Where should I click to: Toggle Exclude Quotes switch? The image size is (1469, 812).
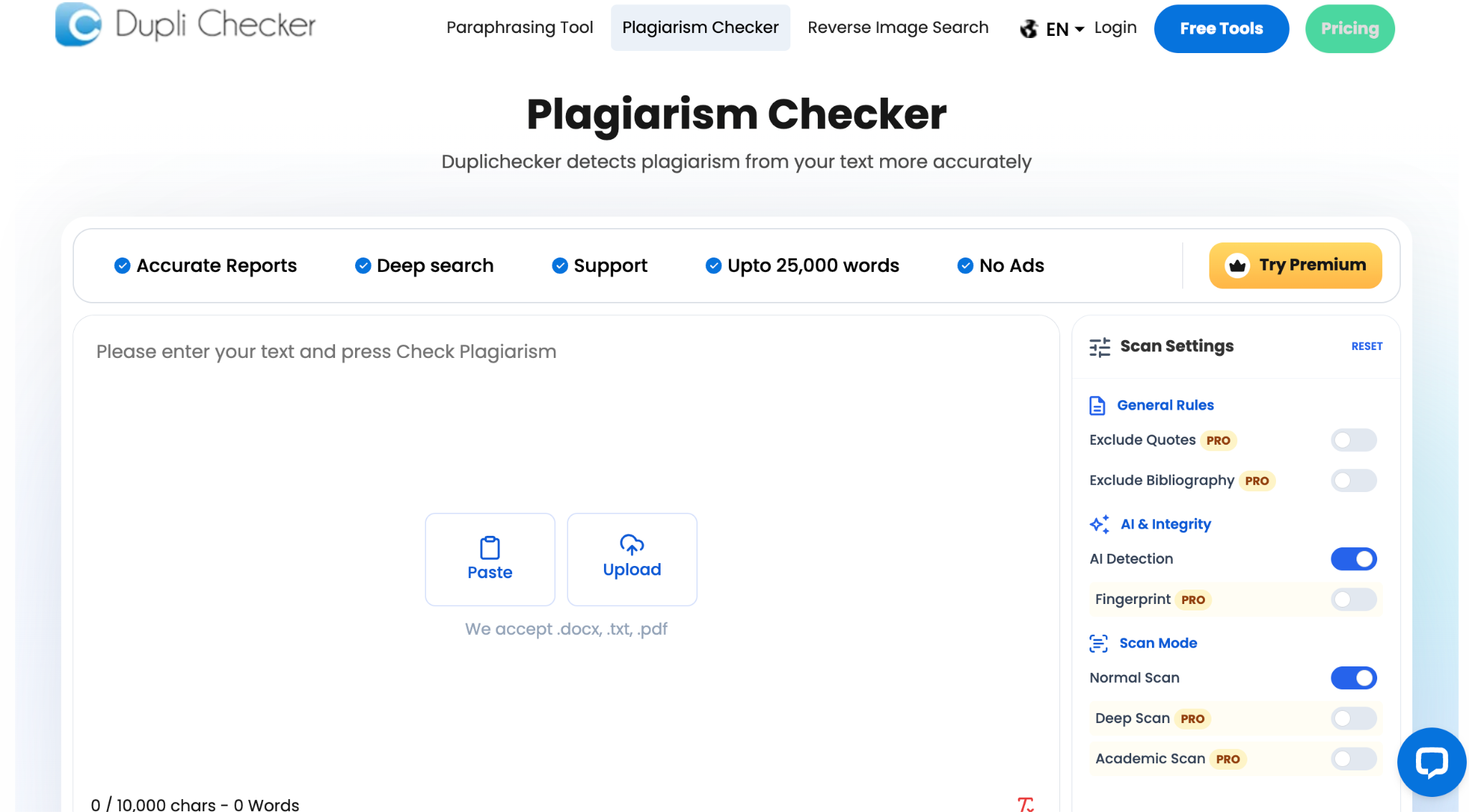pos(1354,440)
